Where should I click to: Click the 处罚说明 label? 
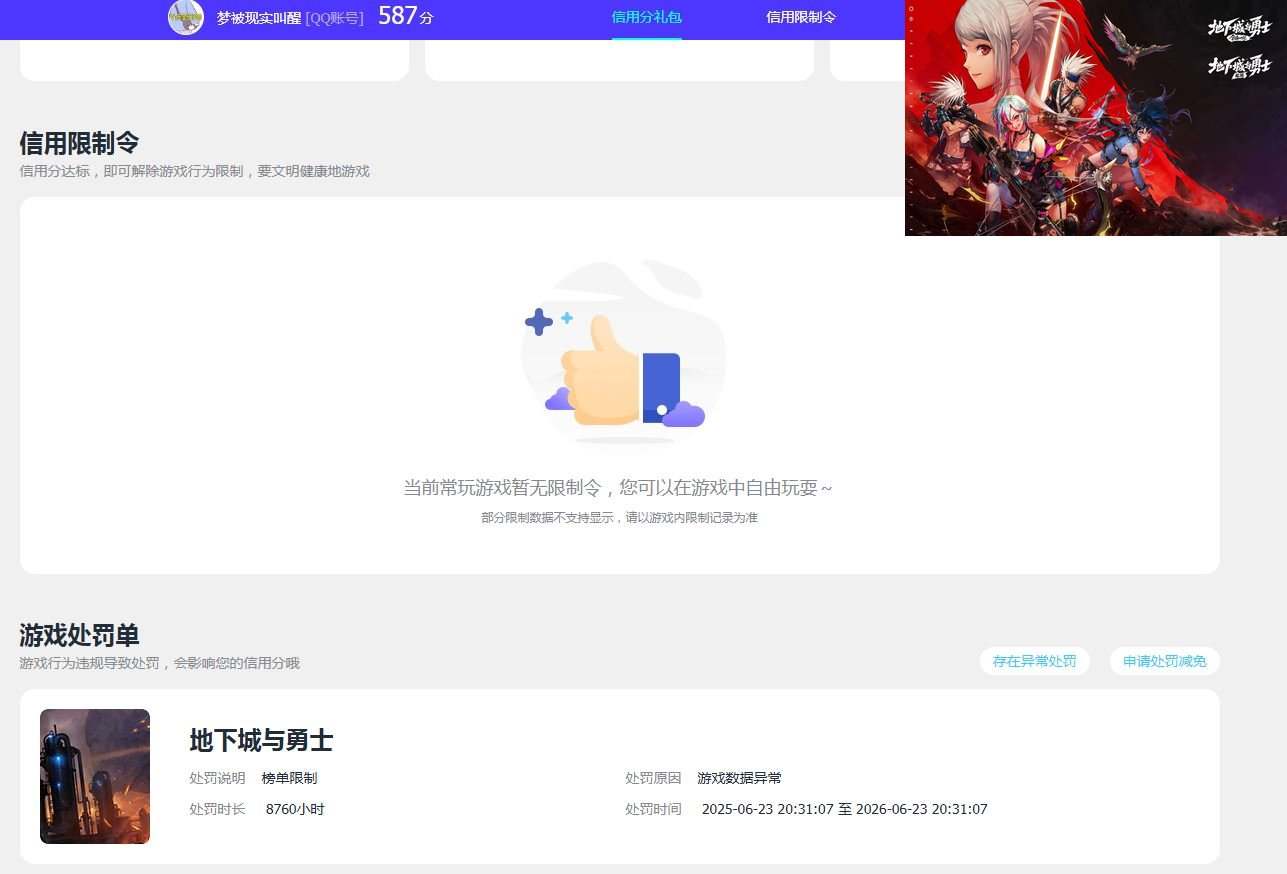(x=217, y=778)
